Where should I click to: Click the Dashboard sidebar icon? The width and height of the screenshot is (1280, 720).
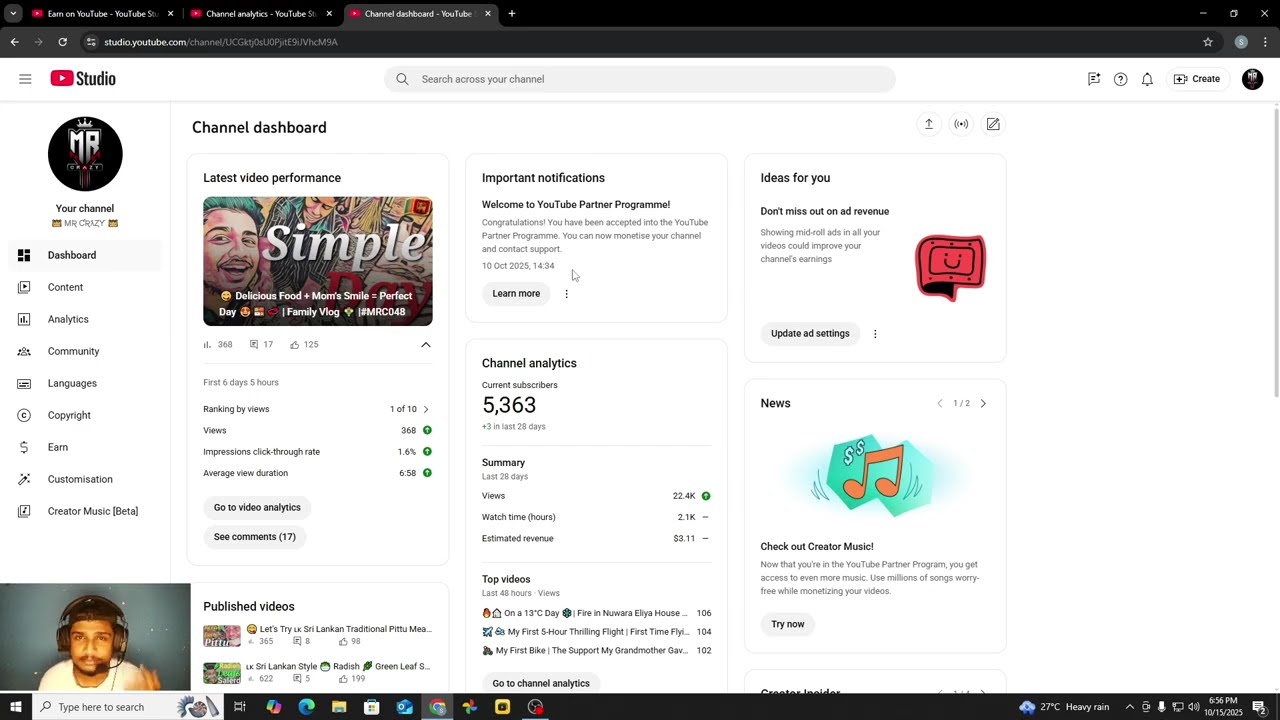pyautogui.click(x=24, y=255)
